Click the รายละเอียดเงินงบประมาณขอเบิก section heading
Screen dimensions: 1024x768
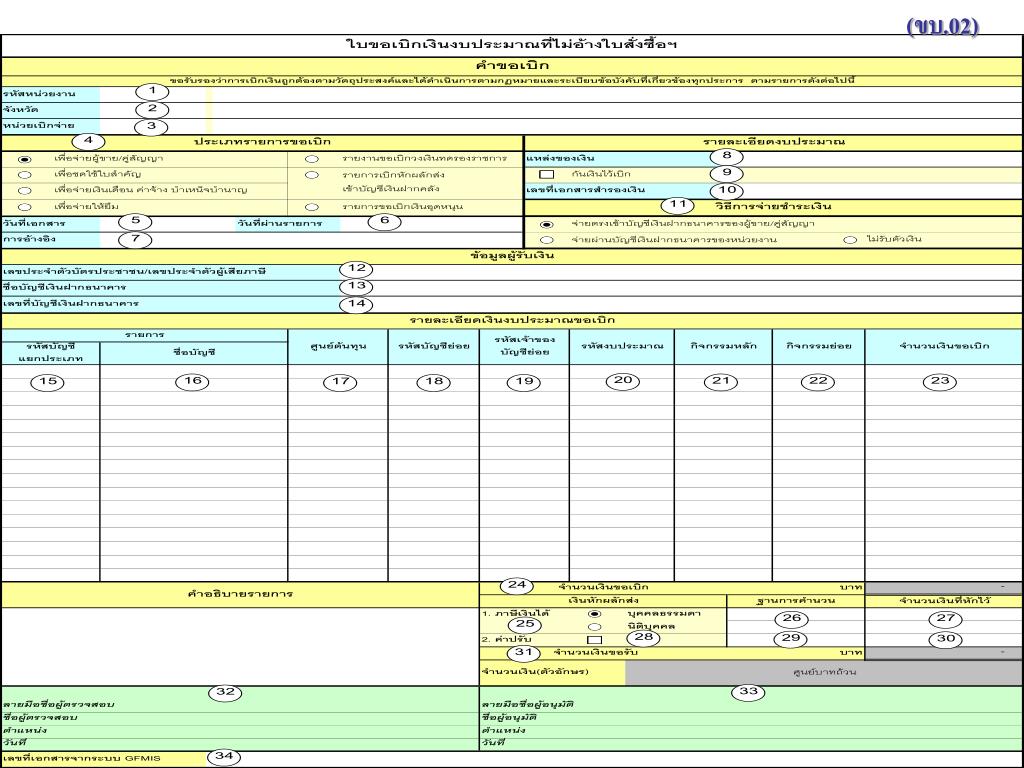pos(512,321)
